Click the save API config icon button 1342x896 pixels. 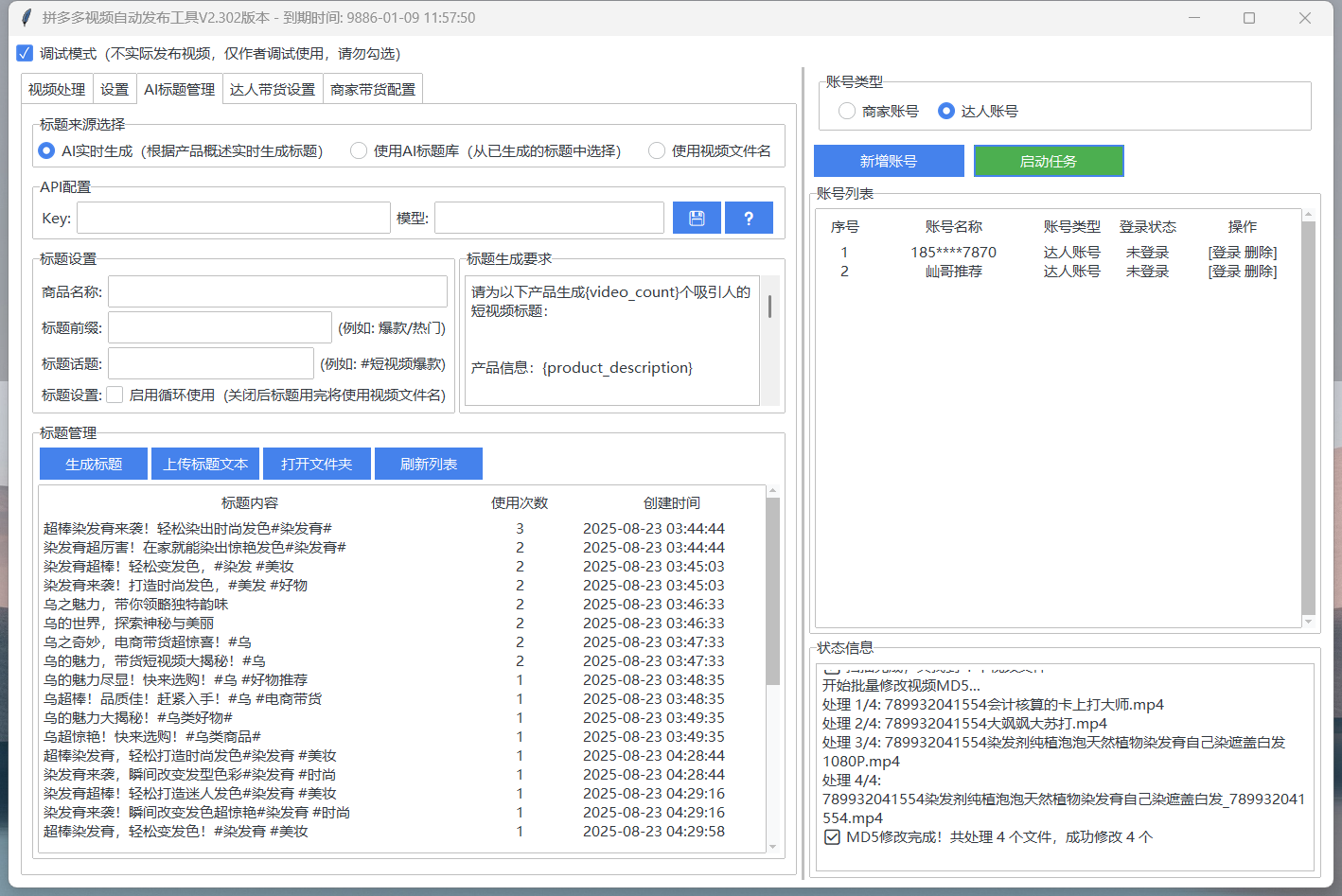pos(697,218)
